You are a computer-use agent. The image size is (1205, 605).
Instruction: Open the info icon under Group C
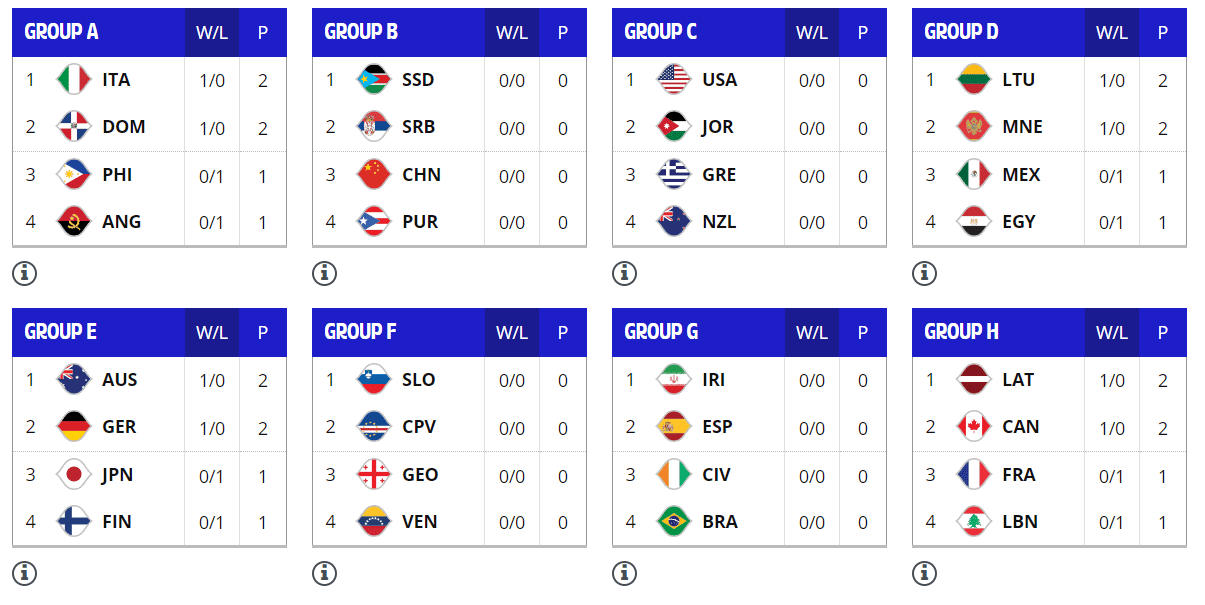pyautogui.click(x=624, y=273)
